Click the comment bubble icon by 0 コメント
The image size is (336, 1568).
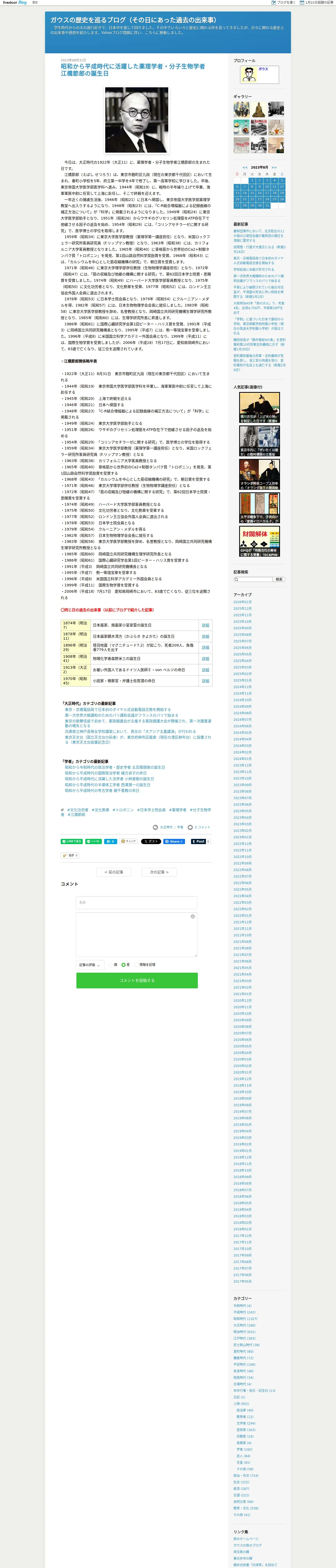[x=190, y=827]
